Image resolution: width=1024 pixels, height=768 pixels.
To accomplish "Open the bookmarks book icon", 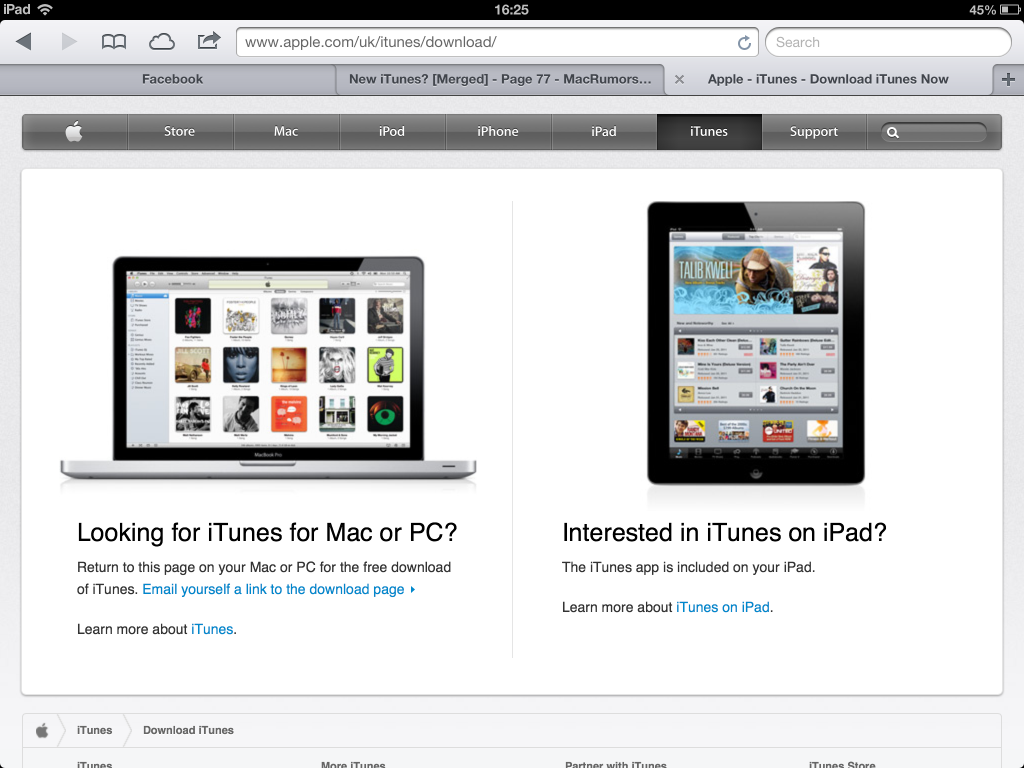I will pyautogui.click(x=114, y=42).
